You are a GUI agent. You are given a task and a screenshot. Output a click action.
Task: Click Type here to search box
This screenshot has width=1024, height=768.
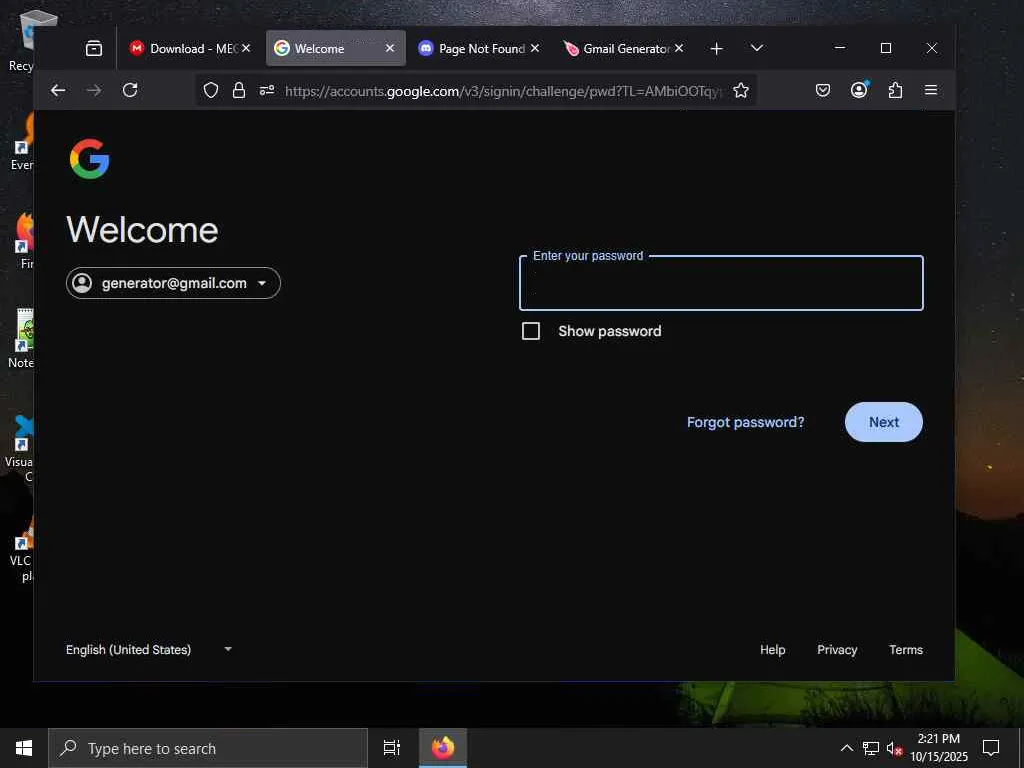point(208,748)
